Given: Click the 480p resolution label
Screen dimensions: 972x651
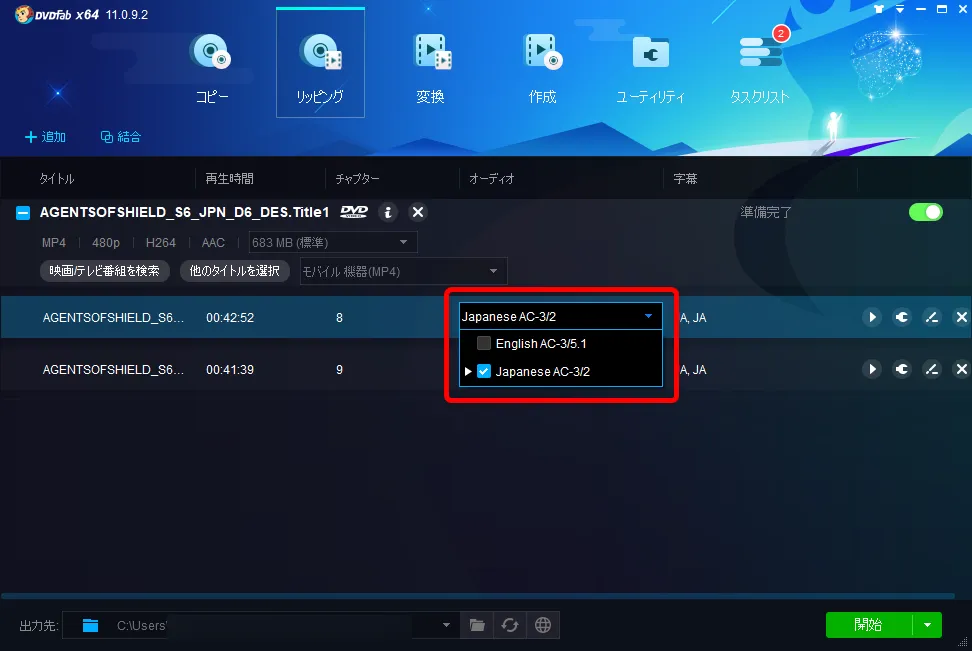Looking at the screenshot, I should (x=106, y=242).
